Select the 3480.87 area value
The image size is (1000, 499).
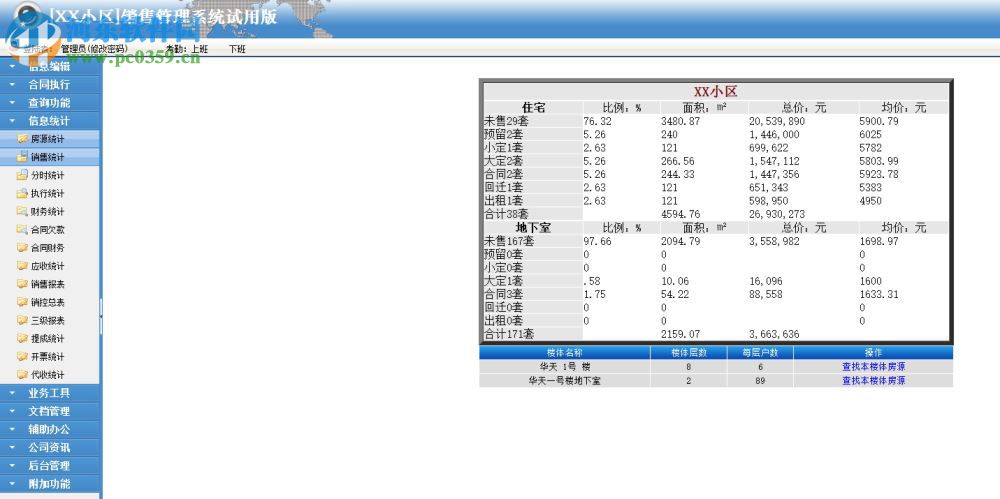pos(681,121)
